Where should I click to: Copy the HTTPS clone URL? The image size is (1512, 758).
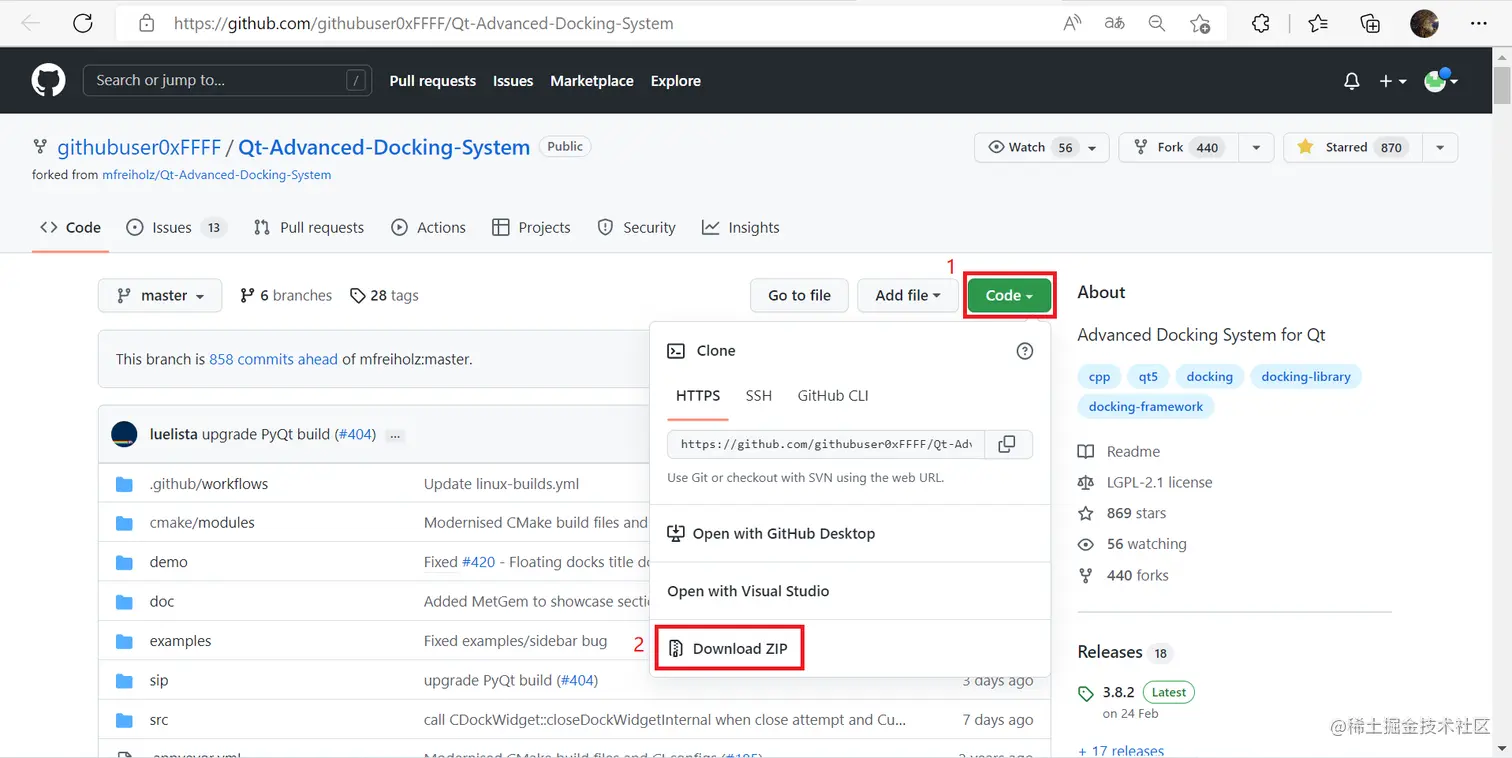(x=1008, y=444)
